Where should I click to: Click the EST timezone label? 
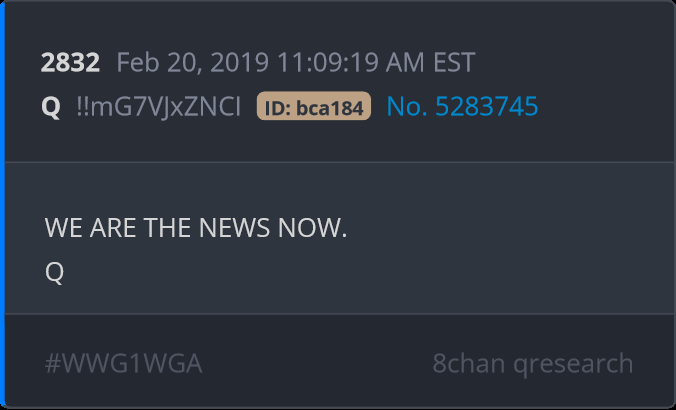coord(454,63)
